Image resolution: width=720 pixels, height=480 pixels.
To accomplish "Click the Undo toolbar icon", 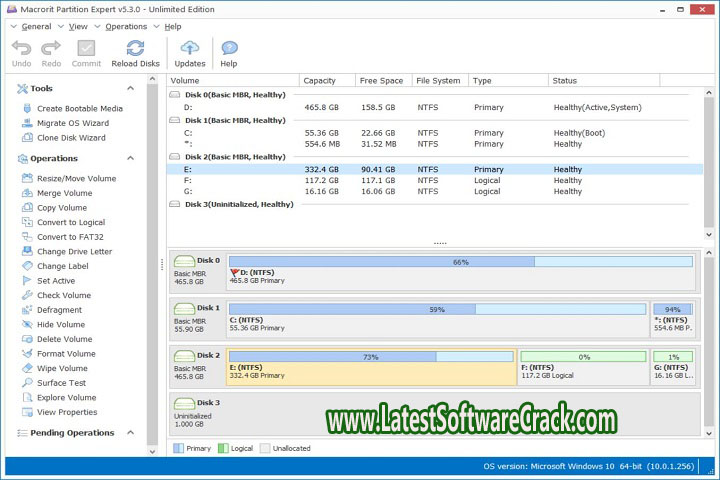I will [x=21, y=48].
